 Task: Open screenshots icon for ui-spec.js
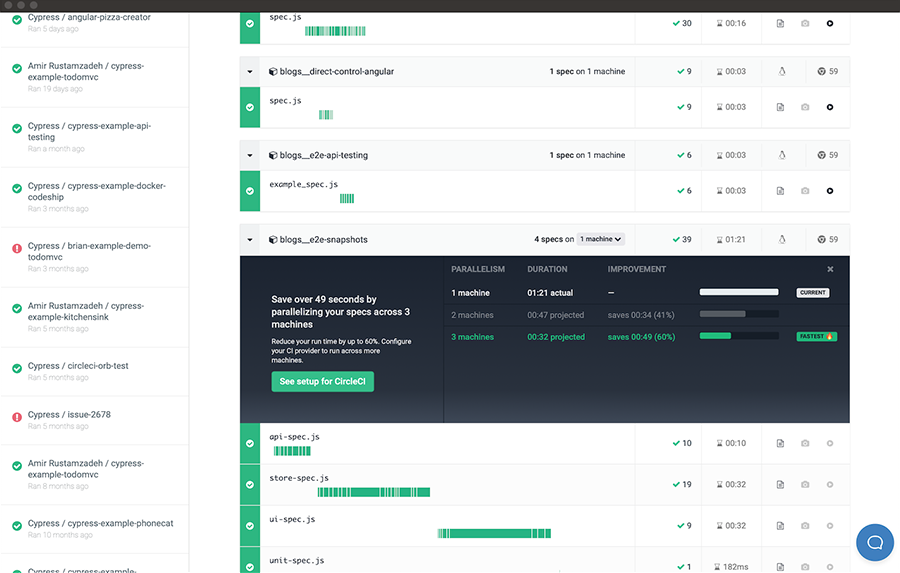tap(805, 526)
